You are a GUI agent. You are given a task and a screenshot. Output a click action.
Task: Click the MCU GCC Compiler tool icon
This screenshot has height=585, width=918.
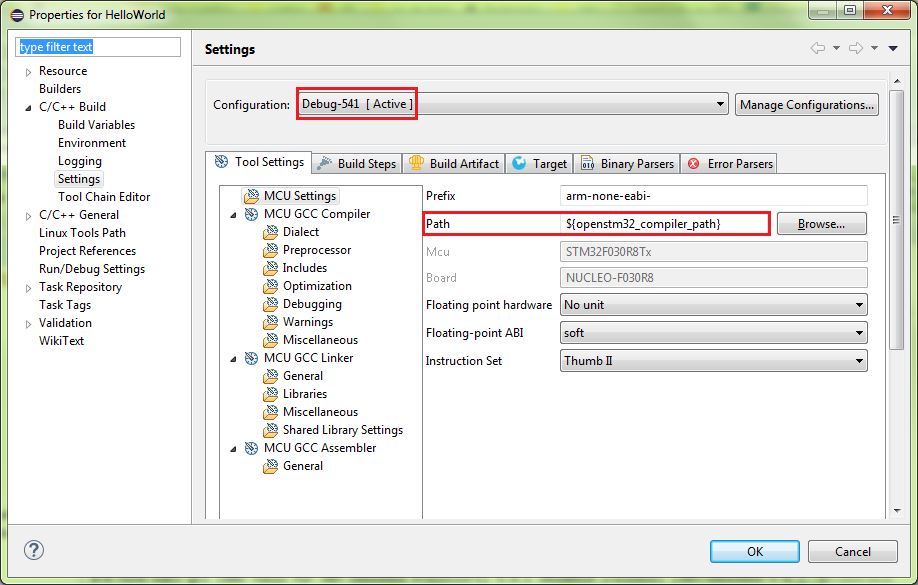(x=251, y=214)
